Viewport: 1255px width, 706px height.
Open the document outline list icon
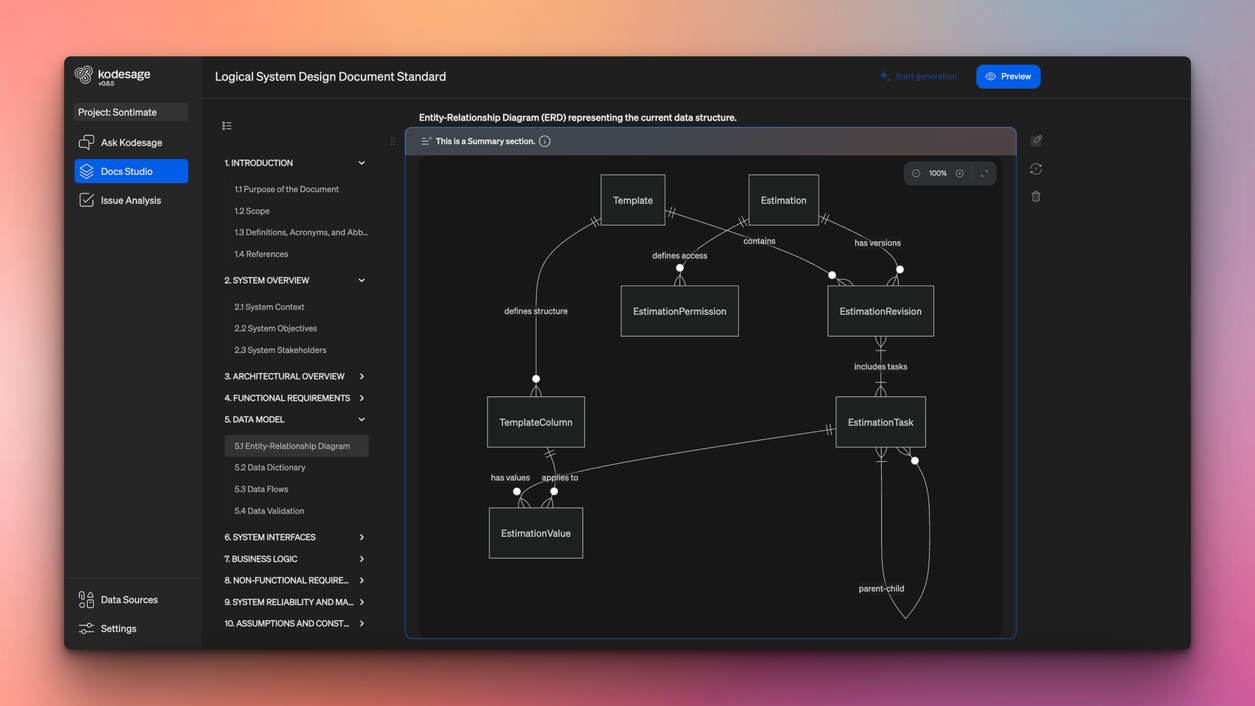click(227, 125)
